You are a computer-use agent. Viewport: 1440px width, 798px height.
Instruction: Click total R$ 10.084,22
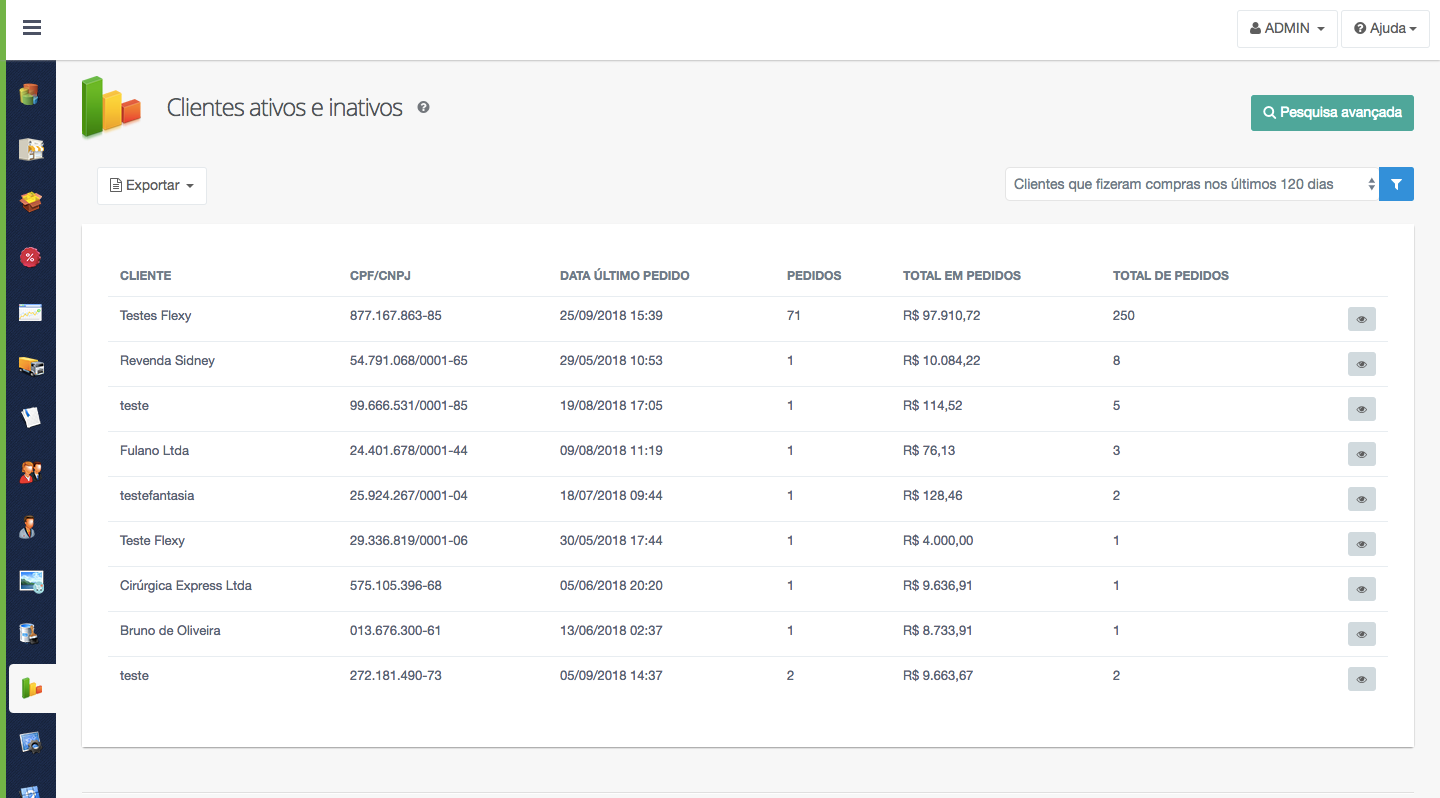click(x=941, y=361)
